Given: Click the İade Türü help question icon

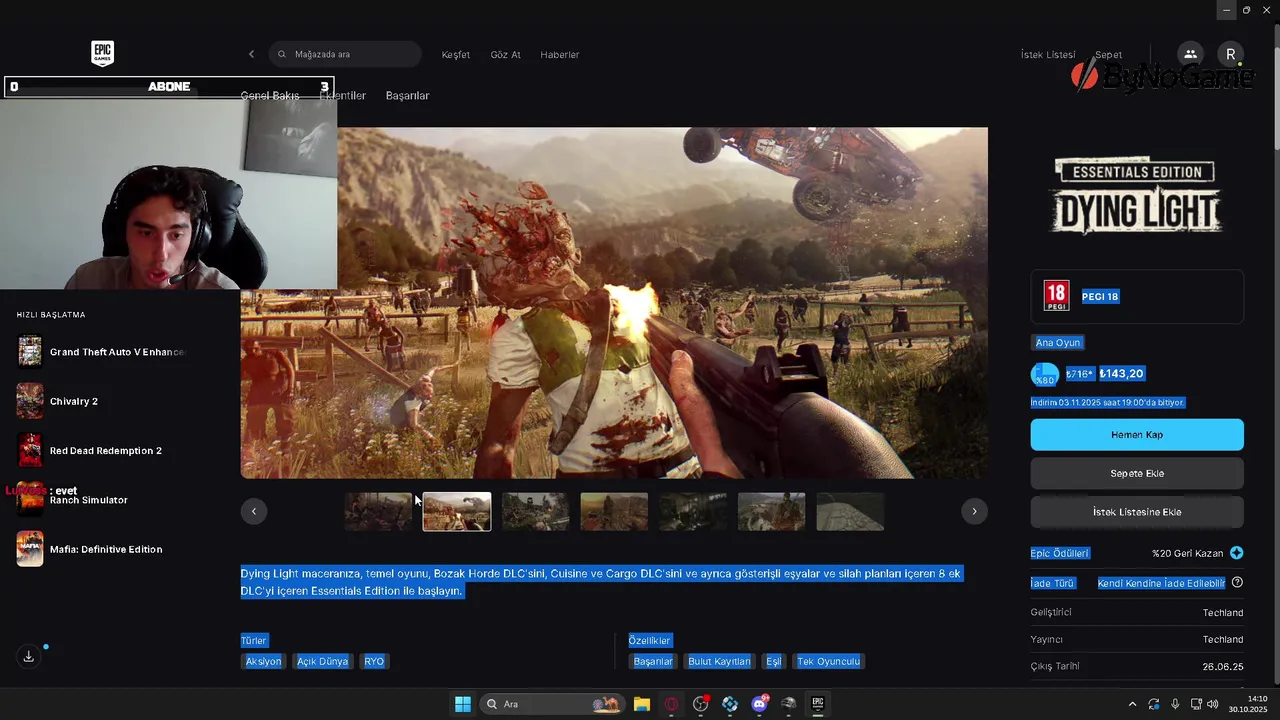Looking at the screenshot, I should pyautogui.click(x=1237, y=582).
